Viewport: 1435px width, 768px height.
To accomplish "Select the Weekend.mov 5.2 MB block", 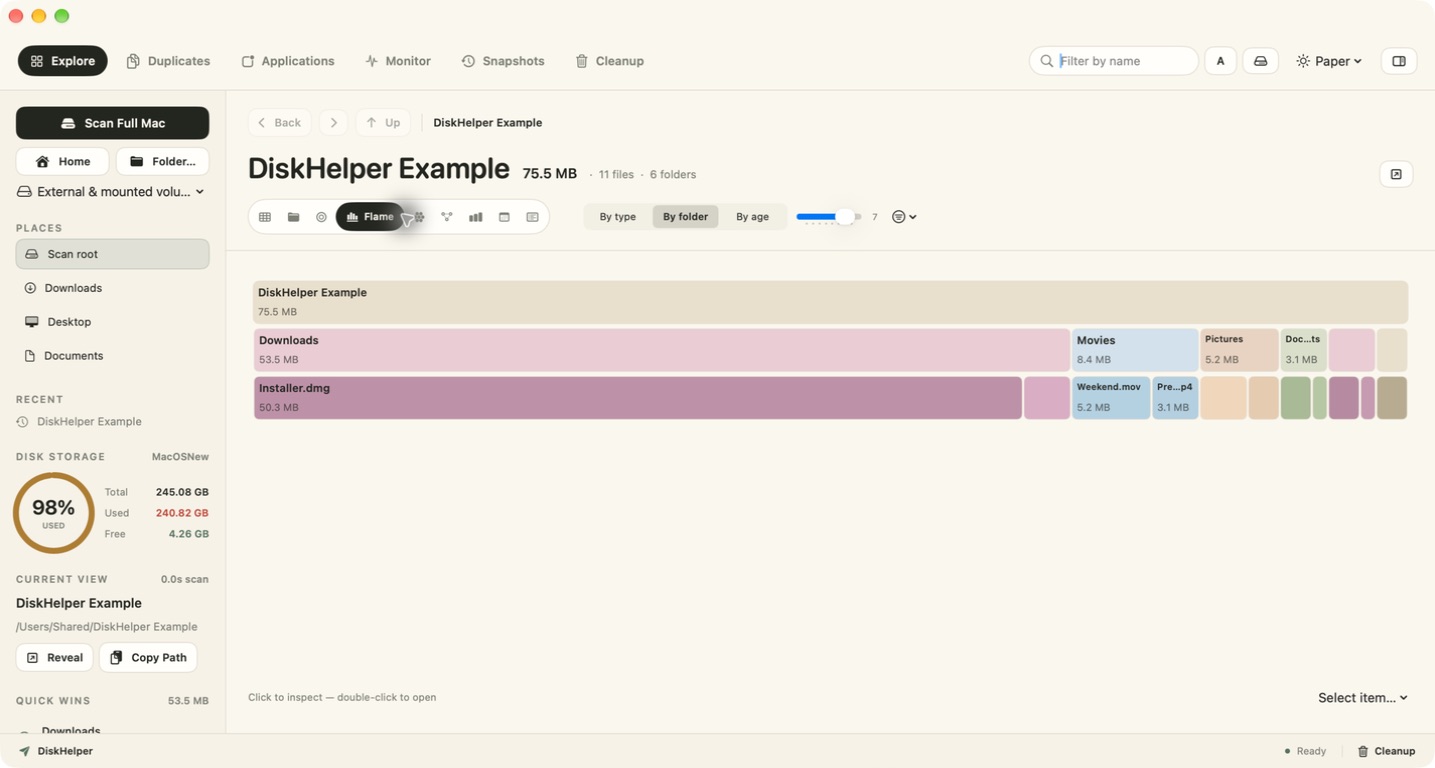I will [x=1111, y=398].
